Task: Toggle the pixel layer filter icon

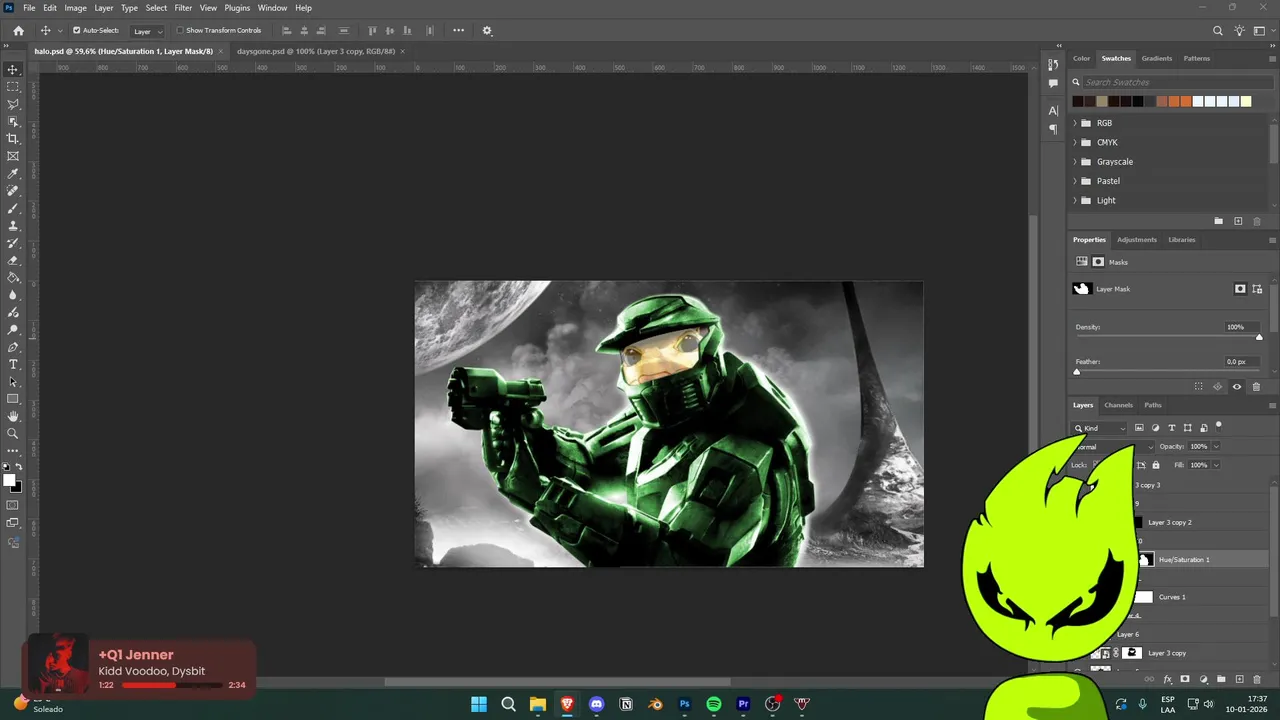Action: pos(1139,428)
